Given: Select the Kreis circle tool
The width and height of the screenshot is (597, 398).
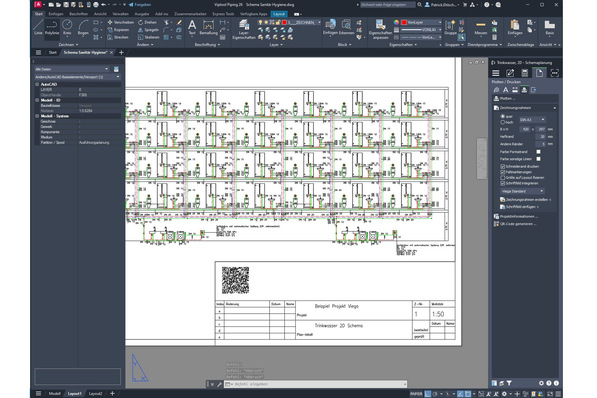Looking at the screenshot, I should pyautogui.click(x=67, y=27).
